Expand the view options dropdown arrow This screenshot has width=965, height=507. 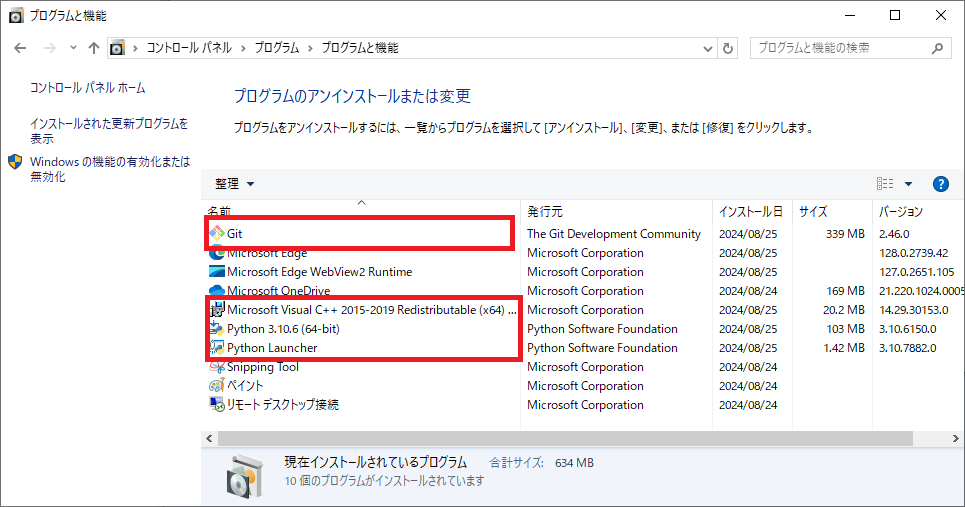pyautogui.click(x=908, y=184)
